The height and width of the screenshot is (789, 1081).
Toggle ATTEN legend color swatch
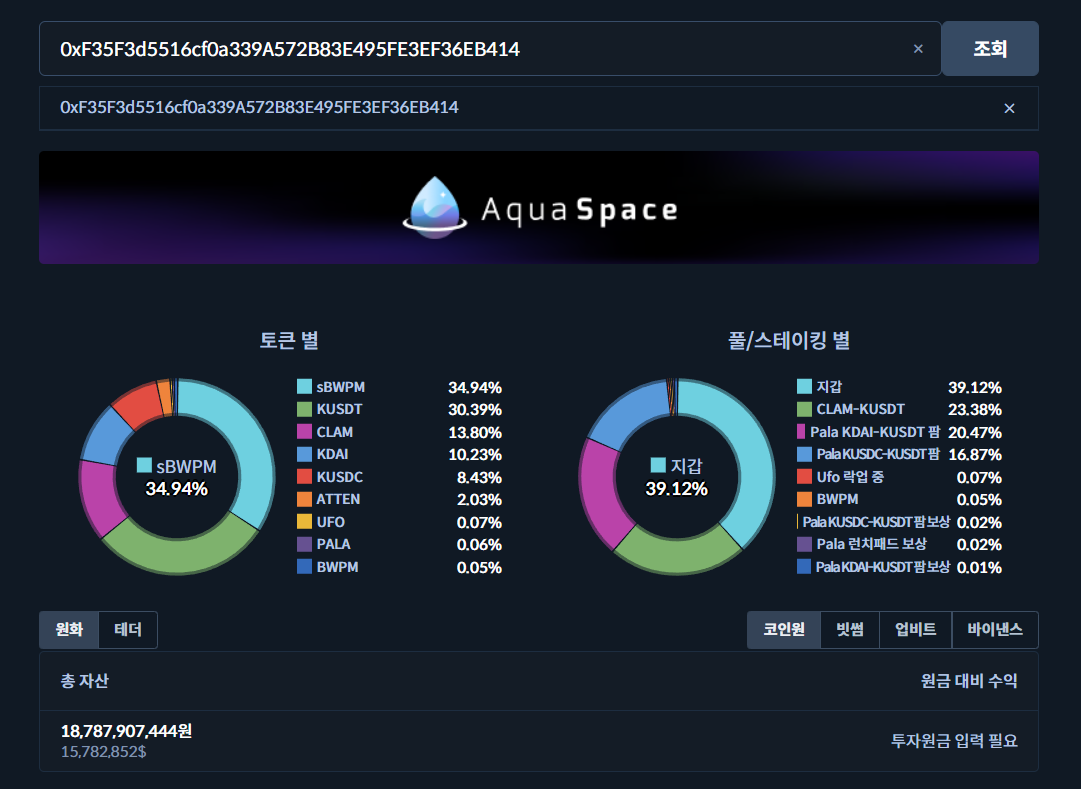click(304, 499)
